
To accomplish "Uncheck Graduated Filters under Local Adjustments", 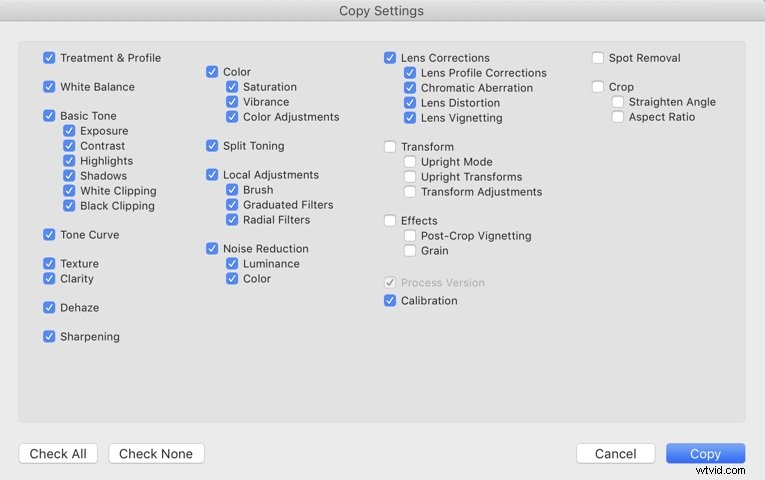I will click(232, 205).
